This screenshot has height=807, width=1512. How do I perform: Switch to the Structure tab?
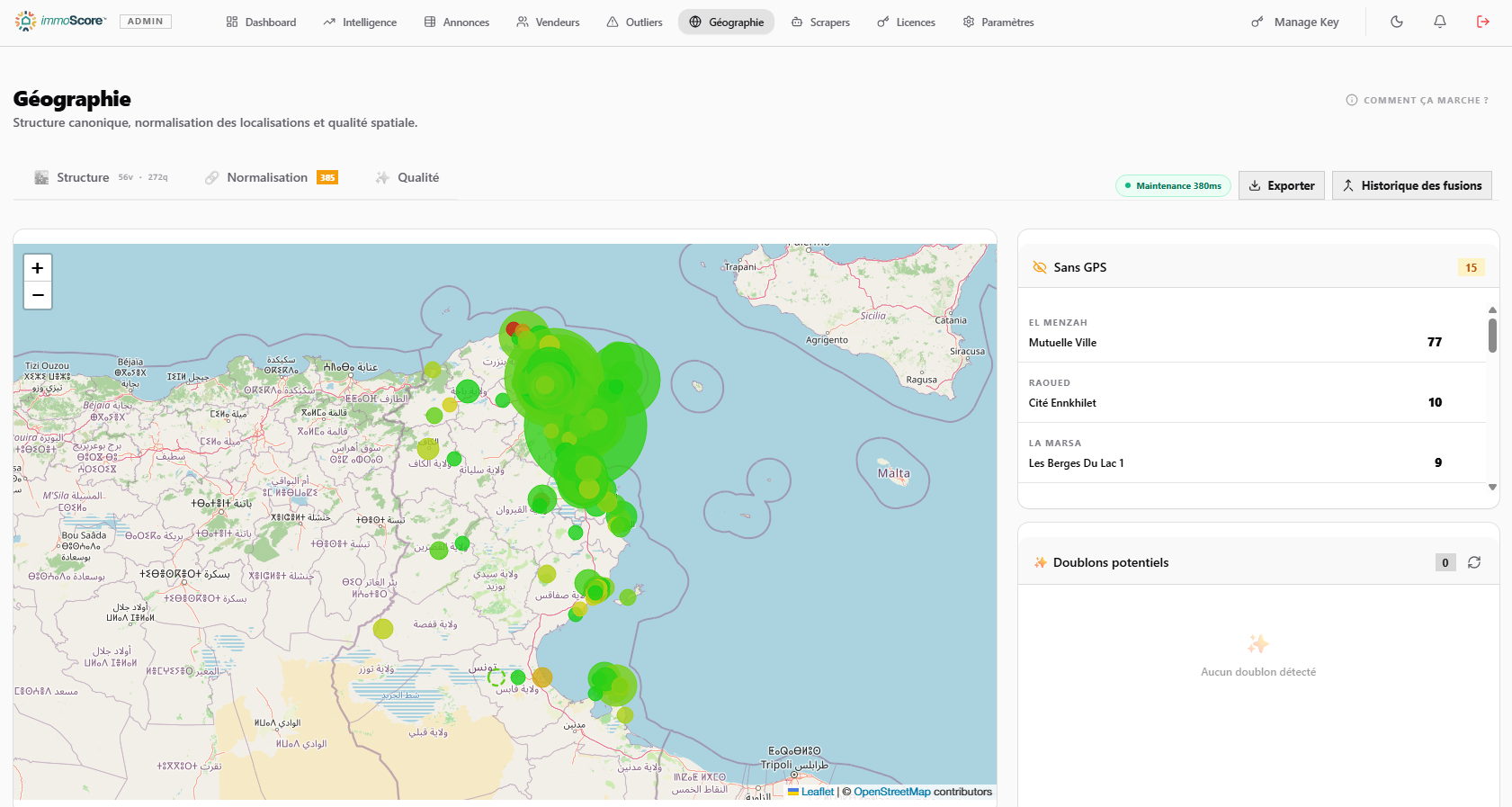(x=101, y=177)
